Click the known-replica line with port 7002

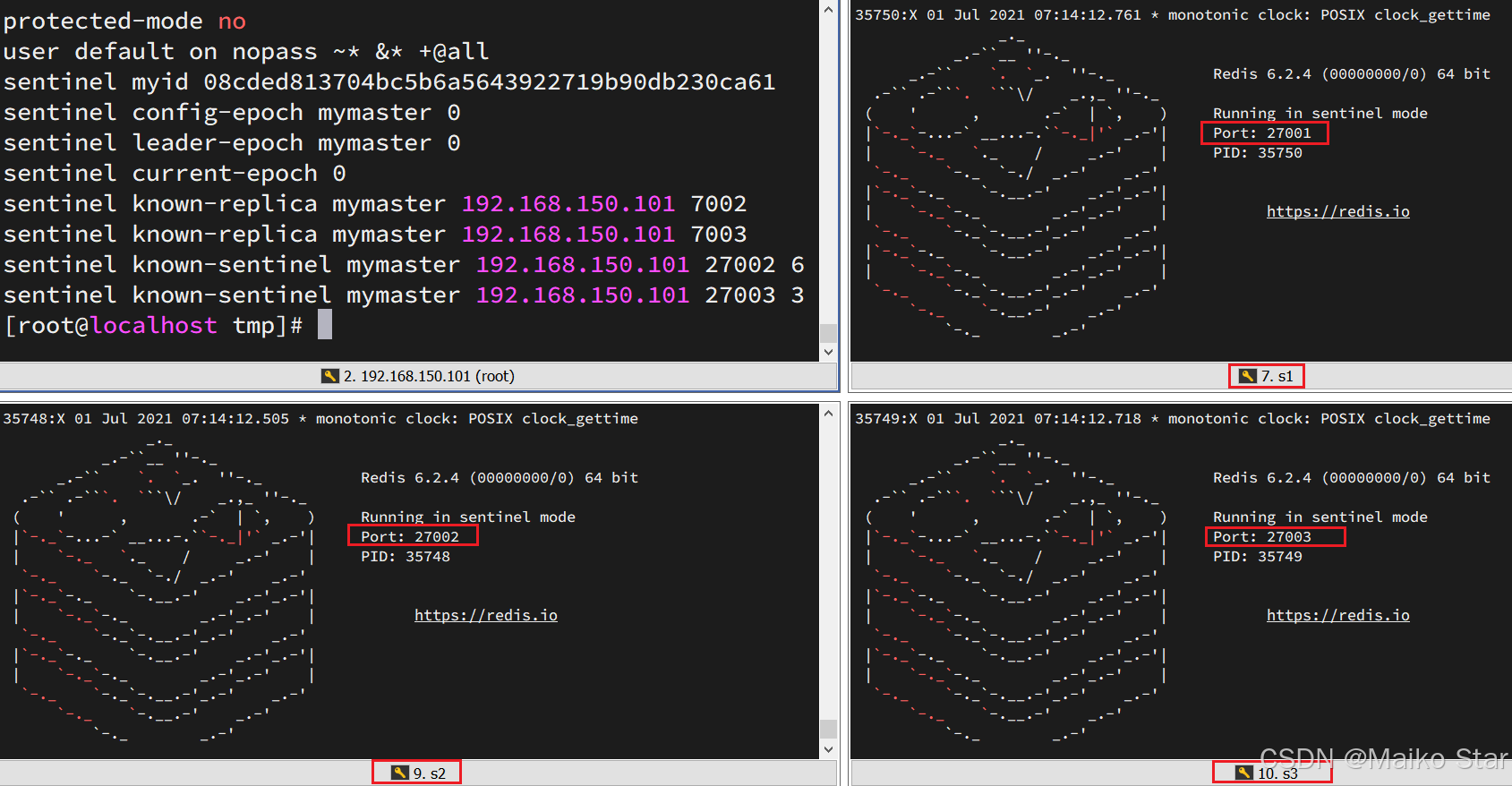tap(375, 204)
